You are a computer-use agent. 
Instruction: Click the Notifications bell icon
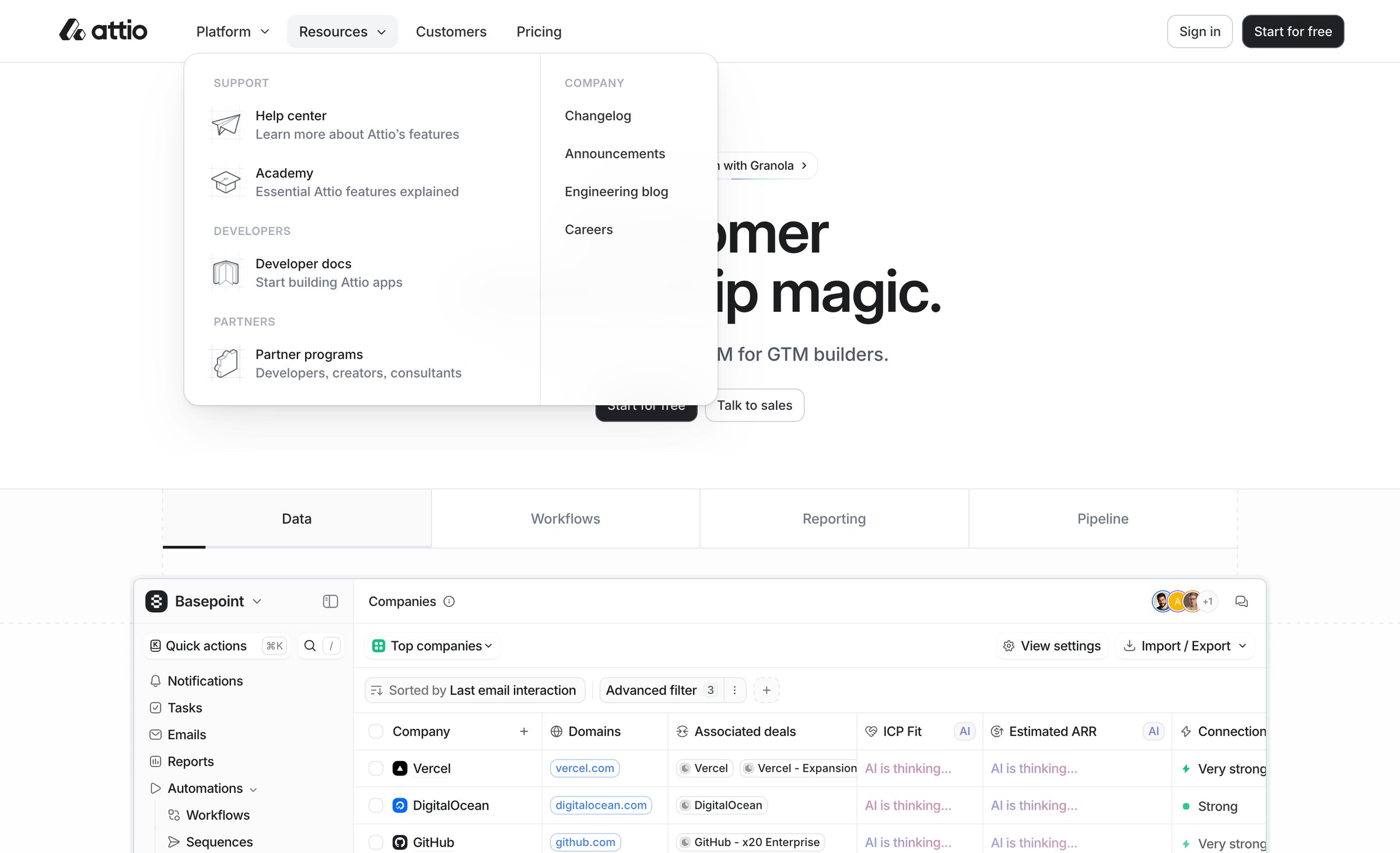[x=155, y=681]
